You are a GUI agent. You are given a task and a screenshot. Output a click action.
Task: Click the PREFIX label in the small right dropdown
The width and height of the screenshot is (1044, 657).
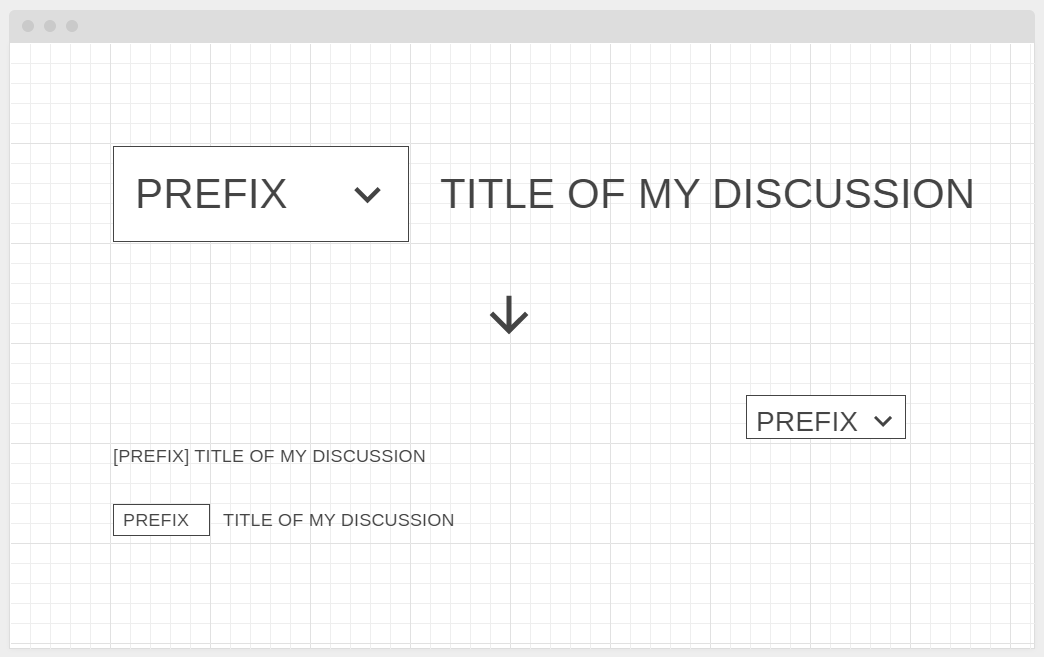806,422
